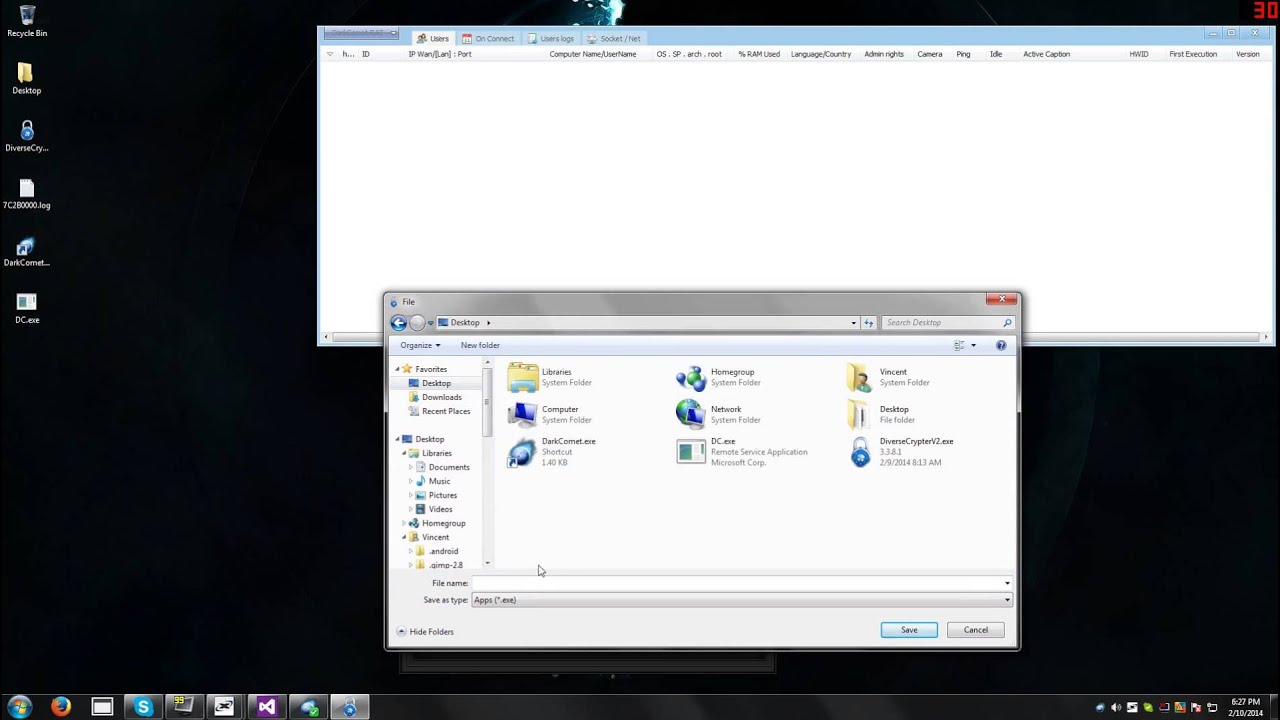This screenshot has height=720, width=1280.
Task: Switch to the On Connect tab
Action: [488, 38]
